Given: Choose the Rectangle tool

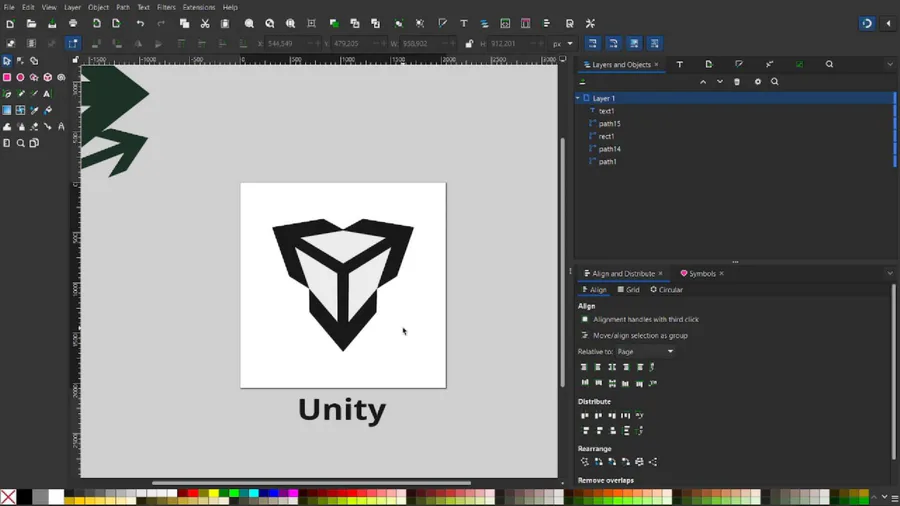Looking at the screenshot, I should (x=7, y=77).
